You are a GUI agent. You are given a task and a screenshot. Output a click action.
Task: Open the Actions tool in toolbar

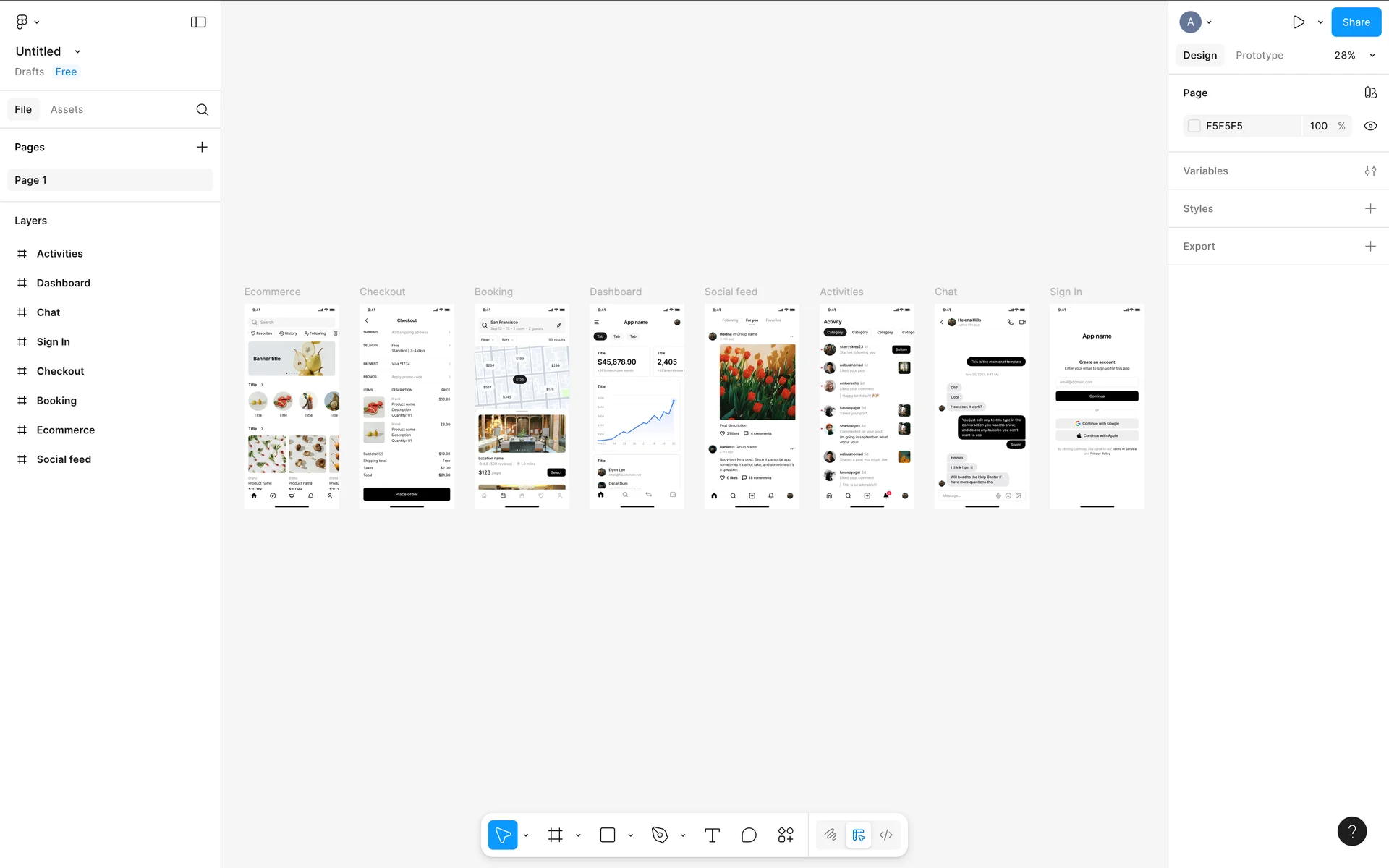pyautogui.click(x=786, y=835)
